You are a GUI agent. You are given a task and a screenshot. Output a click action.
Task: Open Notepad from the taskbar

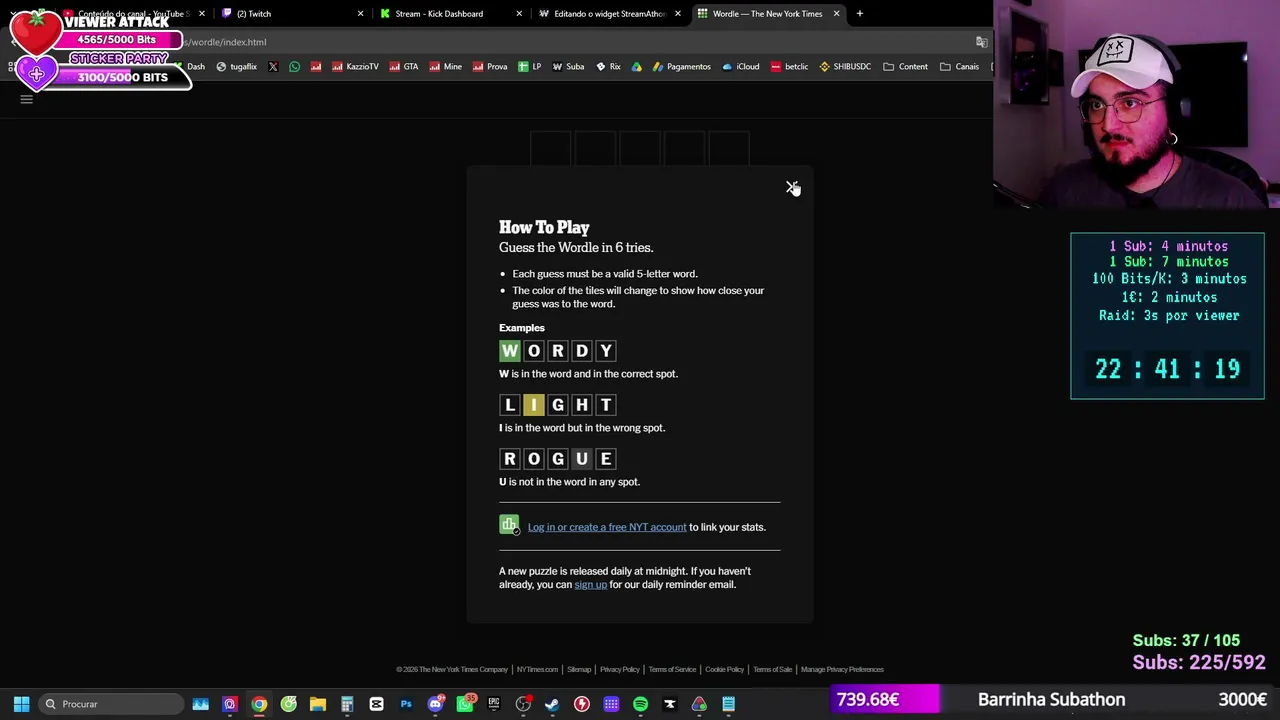coord(728,704)
